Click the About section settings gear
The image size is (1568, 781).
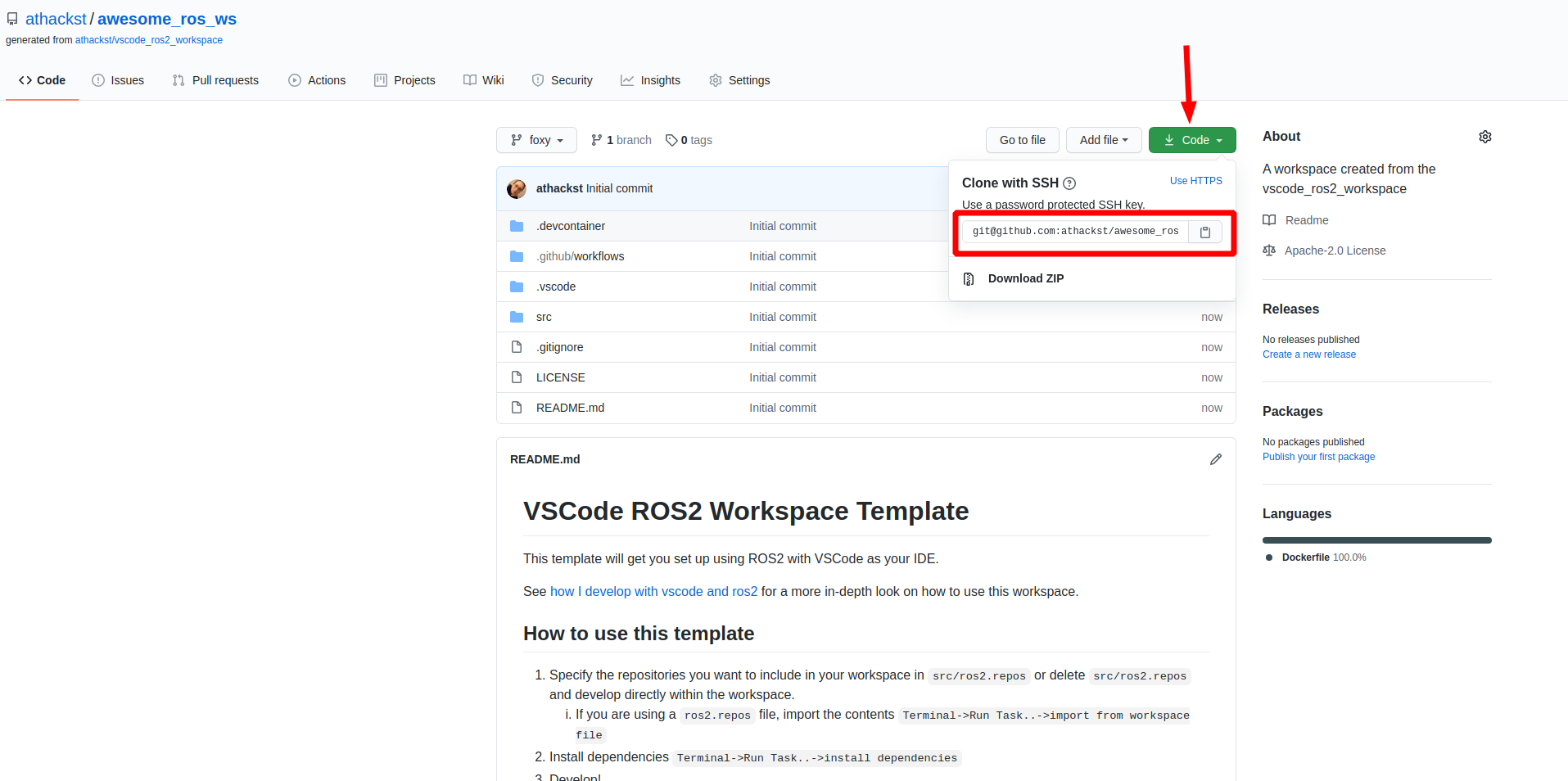[x=1484, y=137]
